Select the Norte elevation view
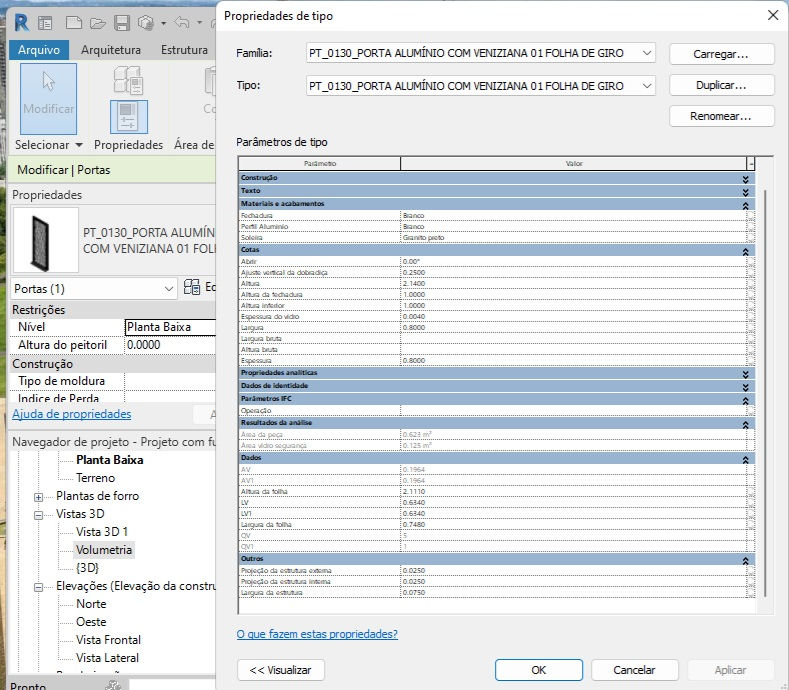This screenshot has height=690, width=789. tap(91, 604)
